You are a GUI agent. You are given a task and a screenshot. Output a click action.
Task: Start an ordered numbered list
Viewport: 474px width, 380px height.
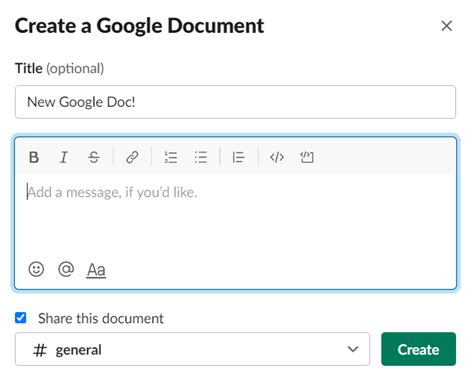pyautogui.click(x=171, y=157)
